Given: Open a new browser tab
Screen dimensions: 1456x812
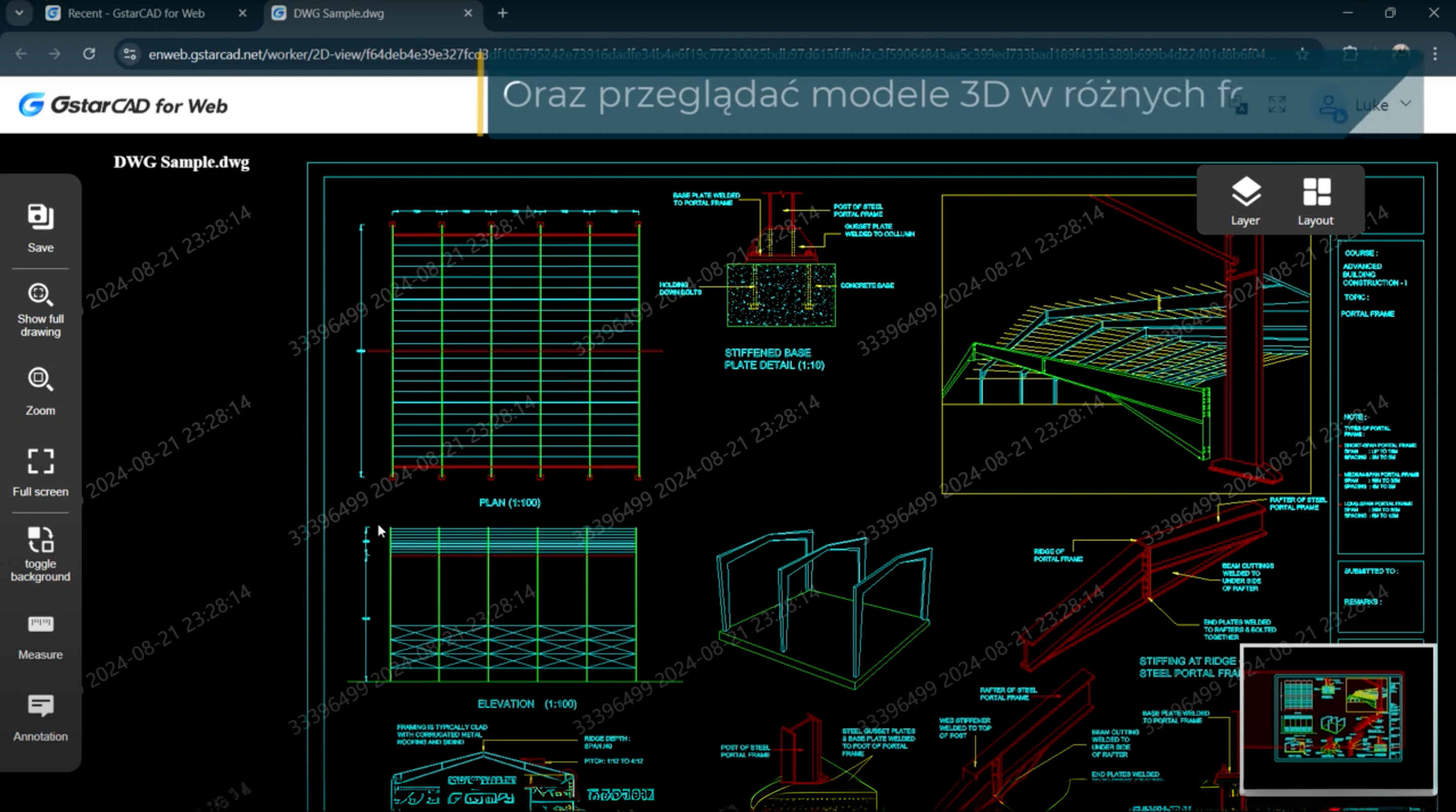Looking at the screenshot, I should pos(503,13).
